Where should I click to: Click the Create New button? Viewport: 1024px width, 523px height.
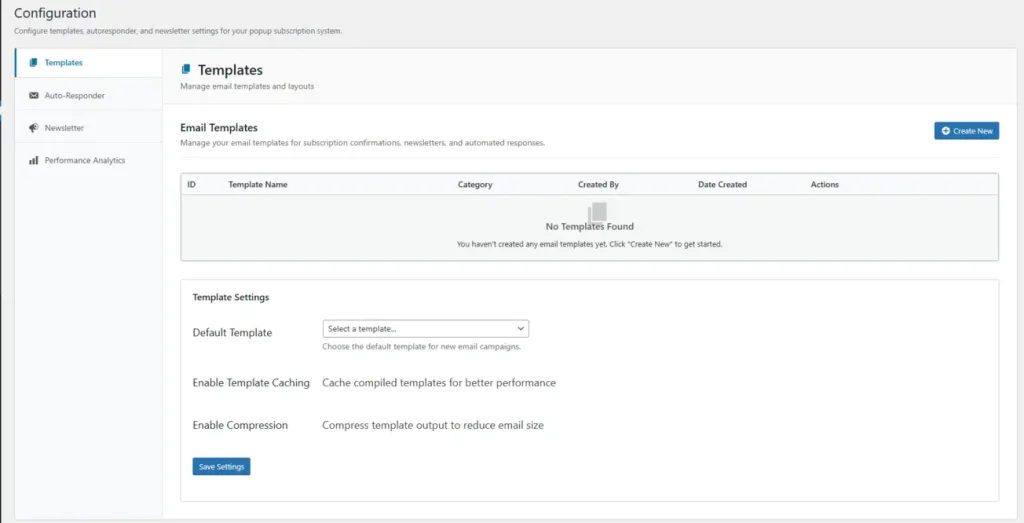click(967, 131)
